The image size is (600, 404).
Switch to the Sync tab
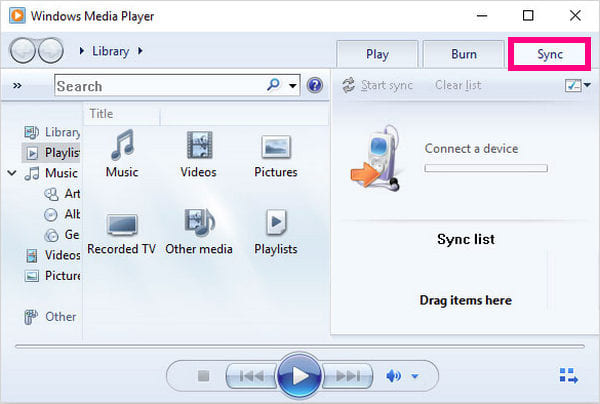pyautogui.click(x=549, y=54)
